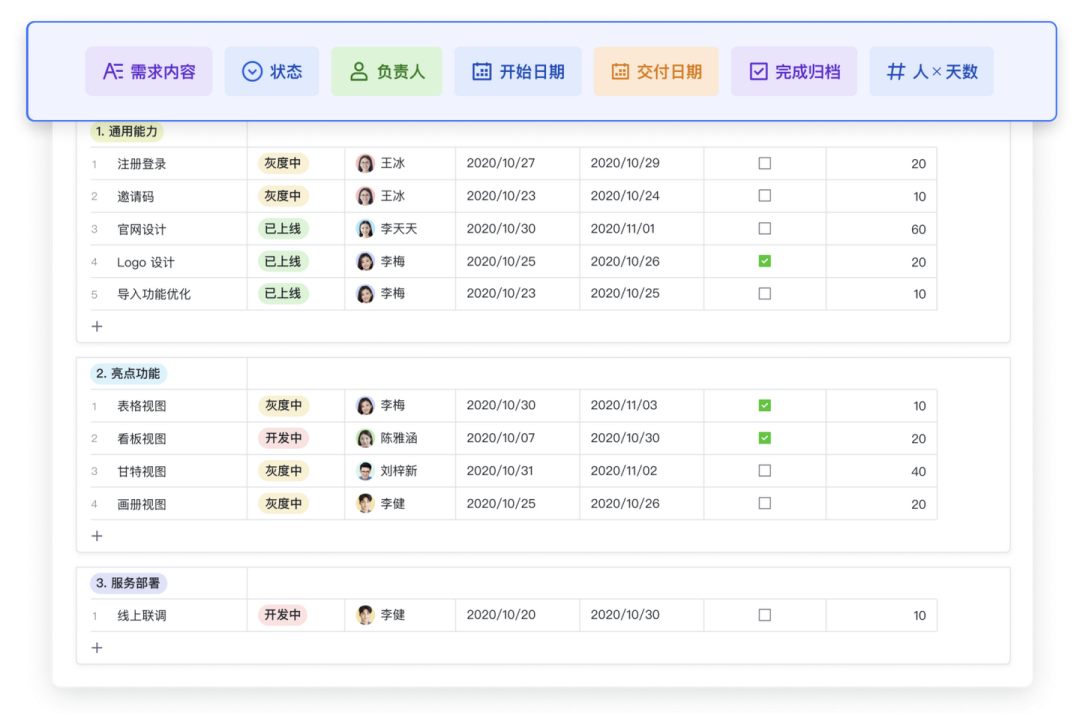Select the 负责人 field chip

[387, 72]
